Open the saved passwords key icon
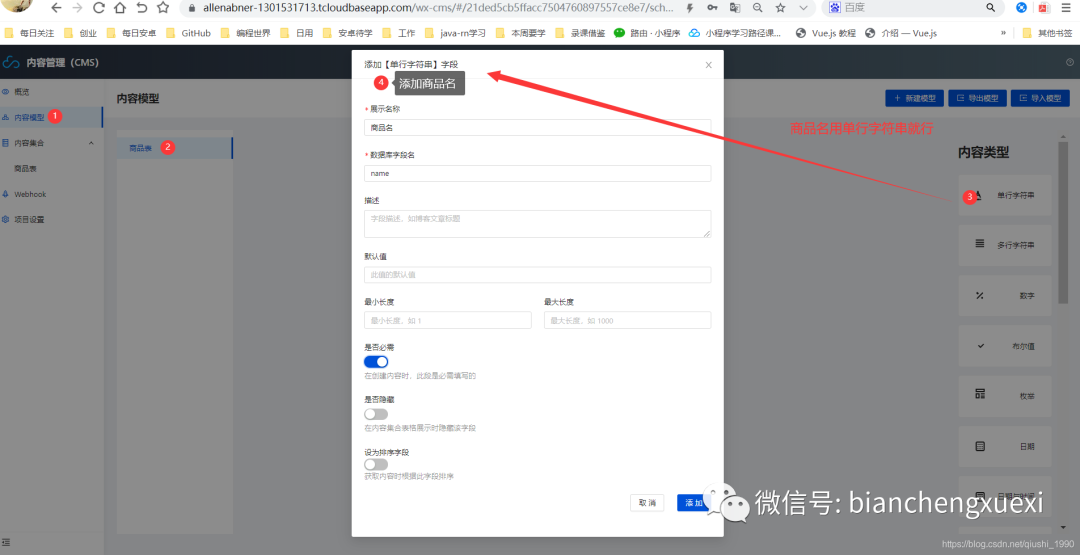 pos(712,8)
